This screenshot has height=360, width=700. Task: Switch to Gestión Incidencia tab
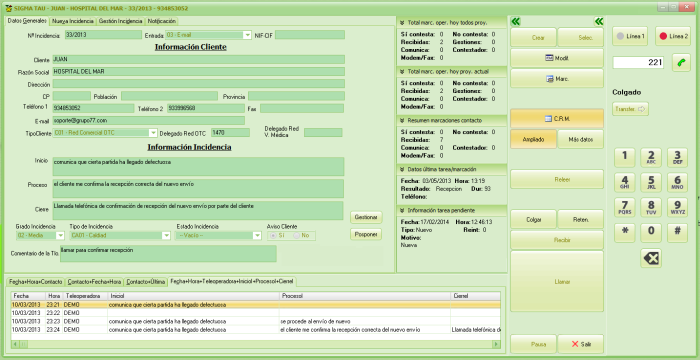[x=120, y=21]
